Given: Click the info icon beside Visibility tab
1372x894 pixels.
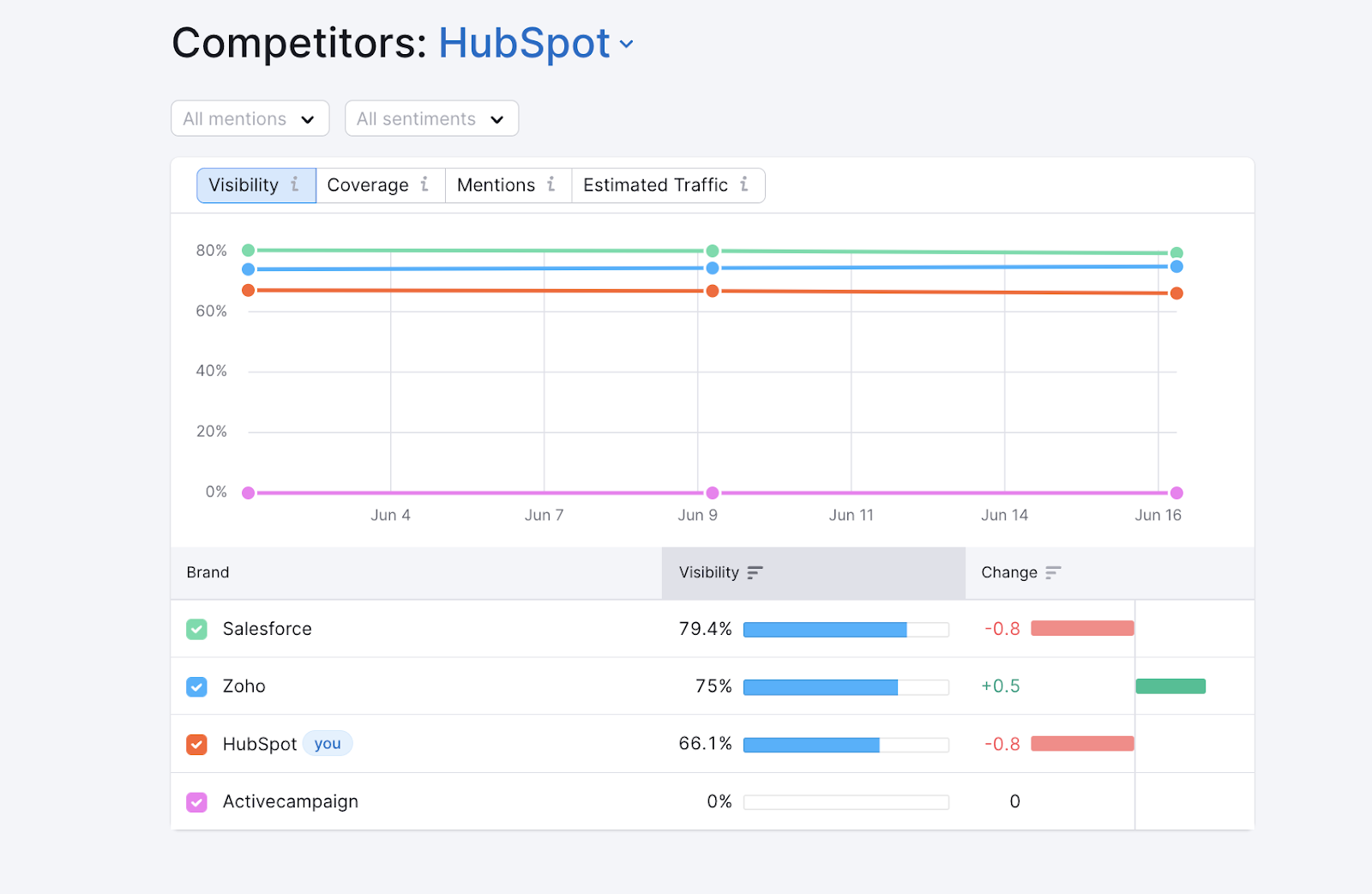Looking at the screenshot, I should [295, 184].
